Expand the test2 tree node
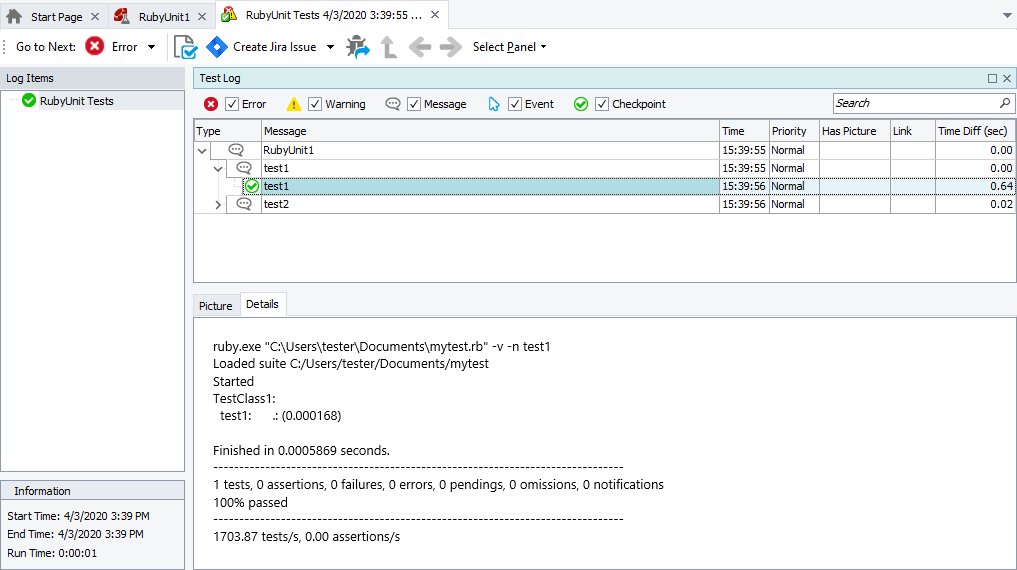 (219, 204)
